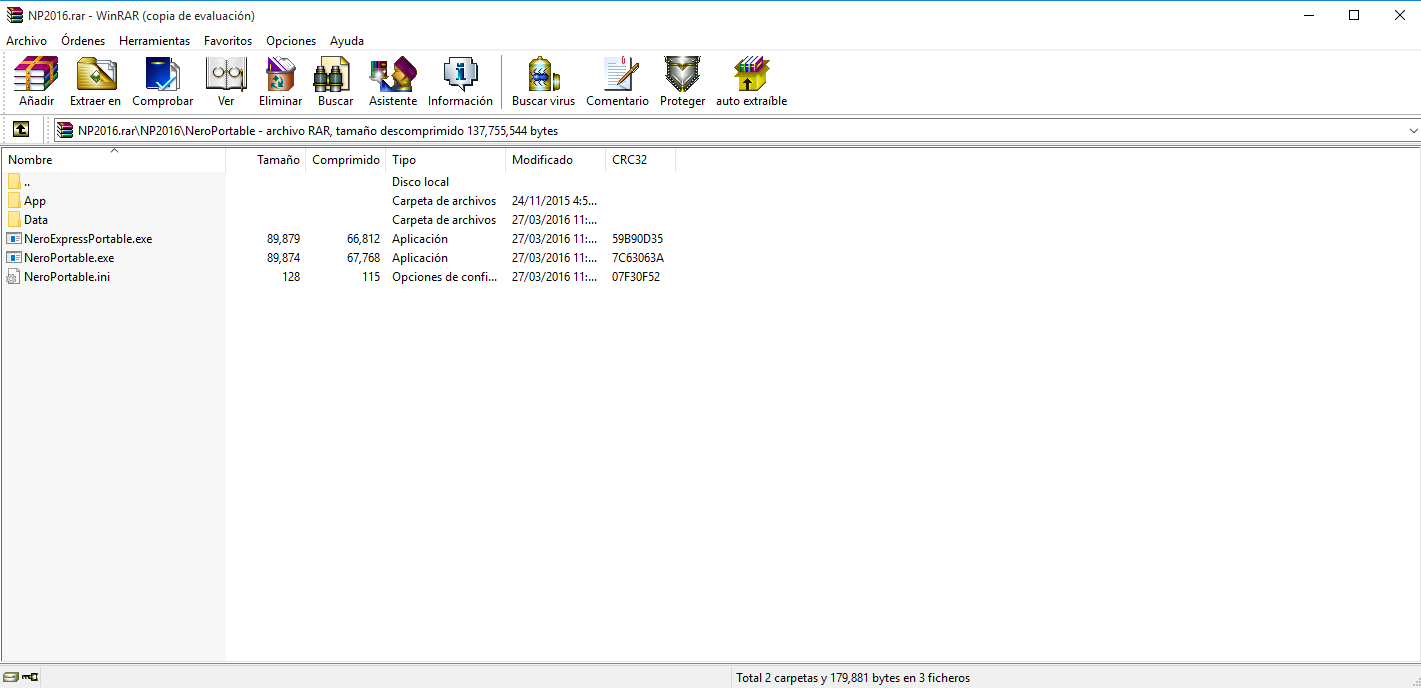Maximize the WinRAR window
This screenshot has height=688, width=1421.
coord(1354,15)
